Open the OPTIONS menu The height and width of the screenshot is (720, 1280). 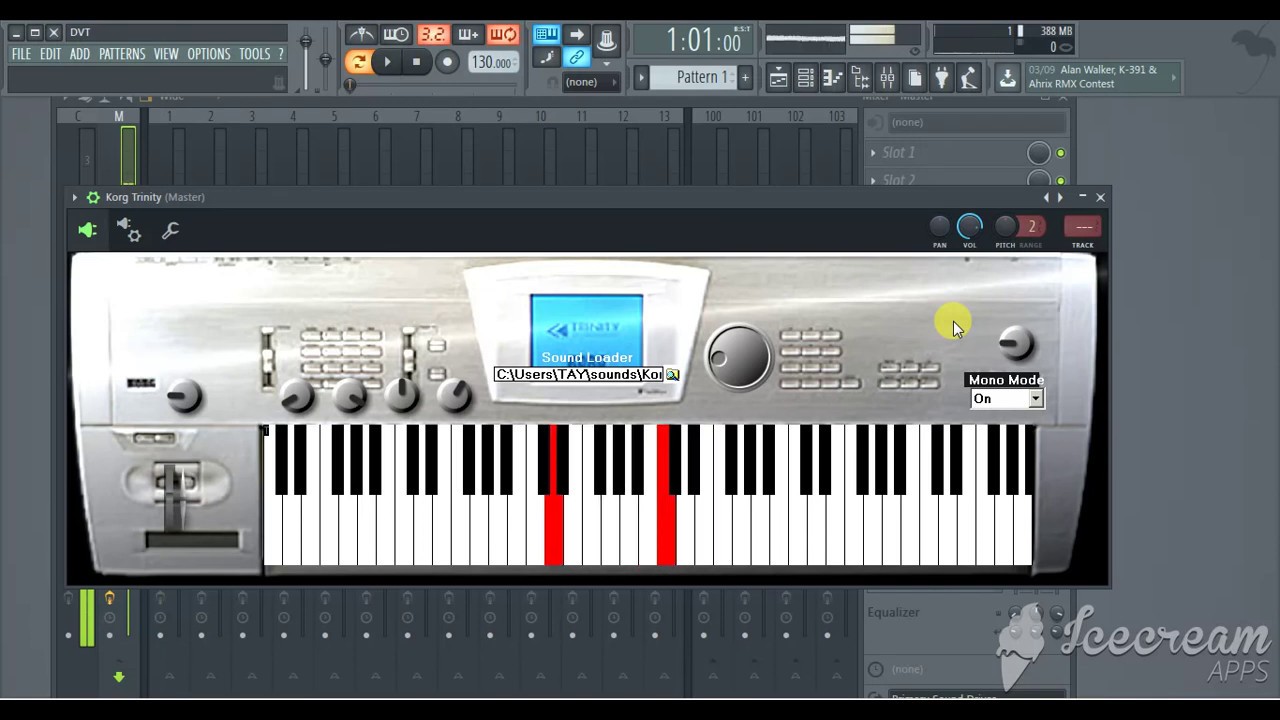(209, 54)
